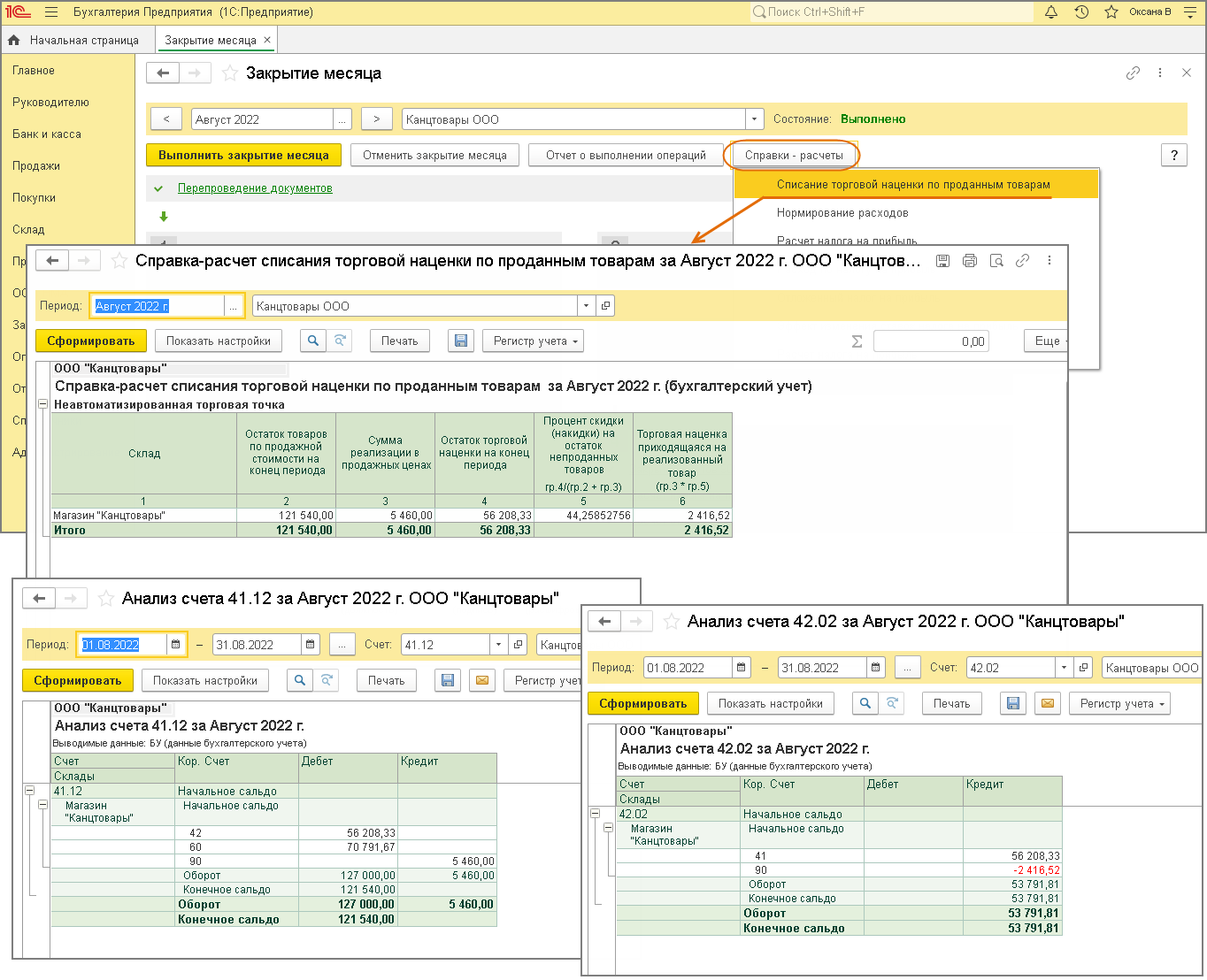Image resolution: width=1207 pixels, height=980 pixels.
Task: Add Закрытие месяца to favorites star
Action: pos(230,73)
